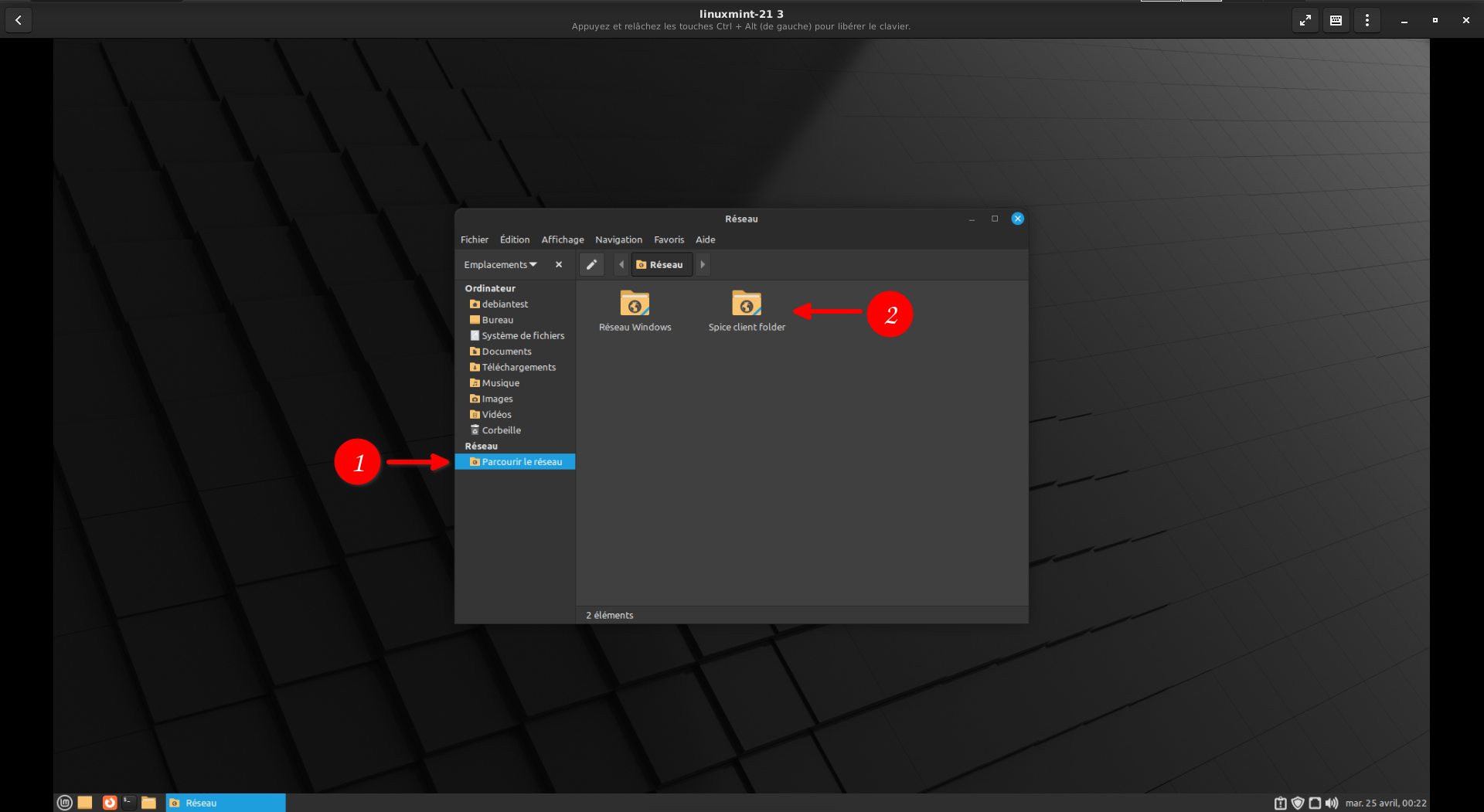Select the Réseau window button in taskbar
The height and width of the screenshot is (812, 1484).
pos(226,803)
